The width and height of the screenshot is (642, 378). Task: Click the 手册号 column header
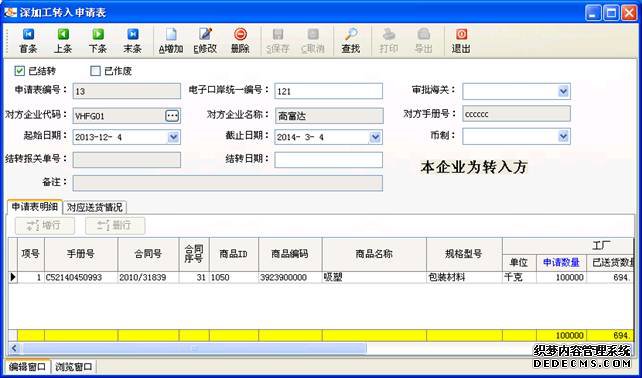pyautogui.click(x=81, y=254)
